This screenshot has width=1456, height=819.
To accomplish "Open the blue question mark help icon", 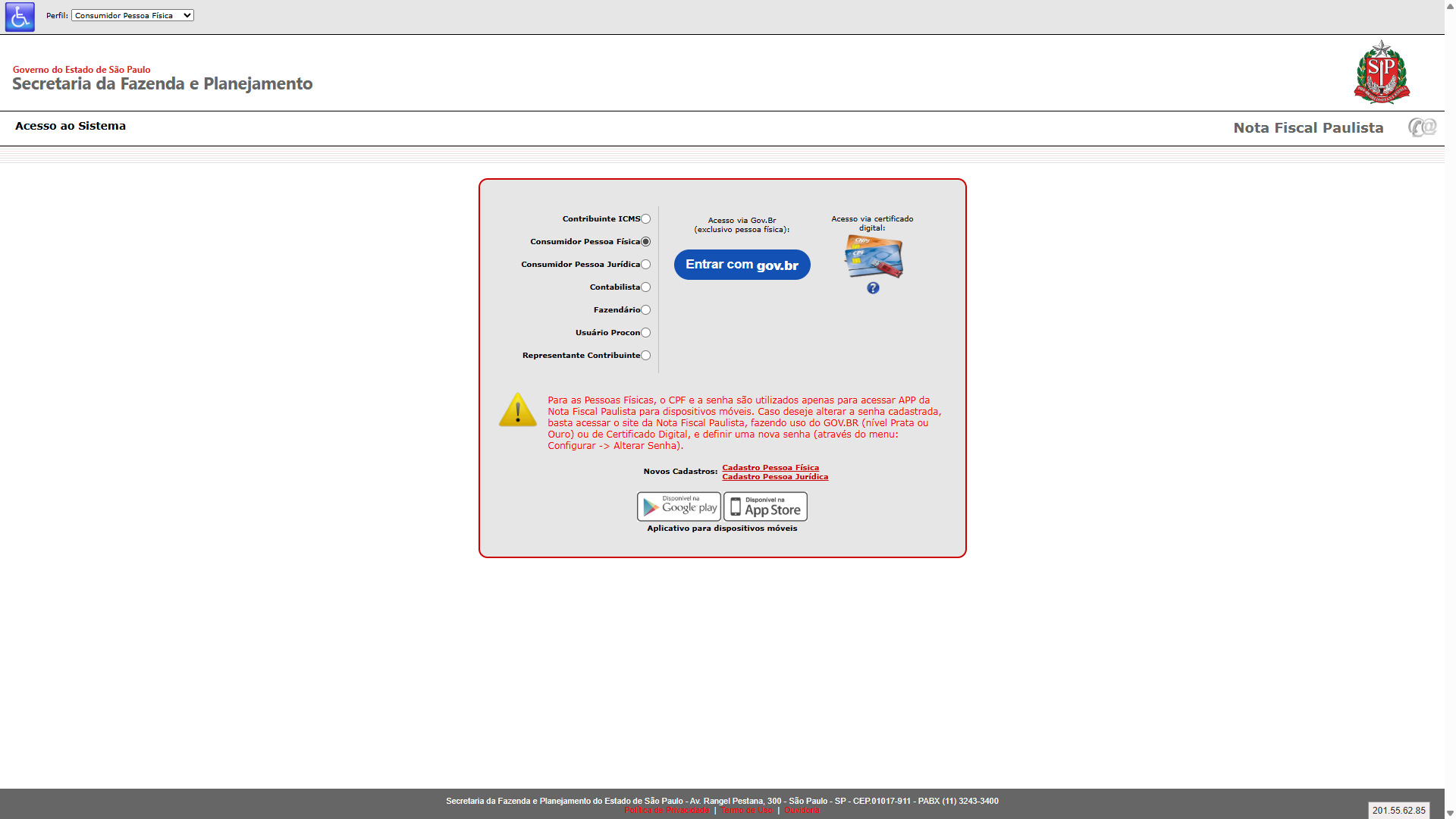I will pyautogui.click(x=873, y=288).
